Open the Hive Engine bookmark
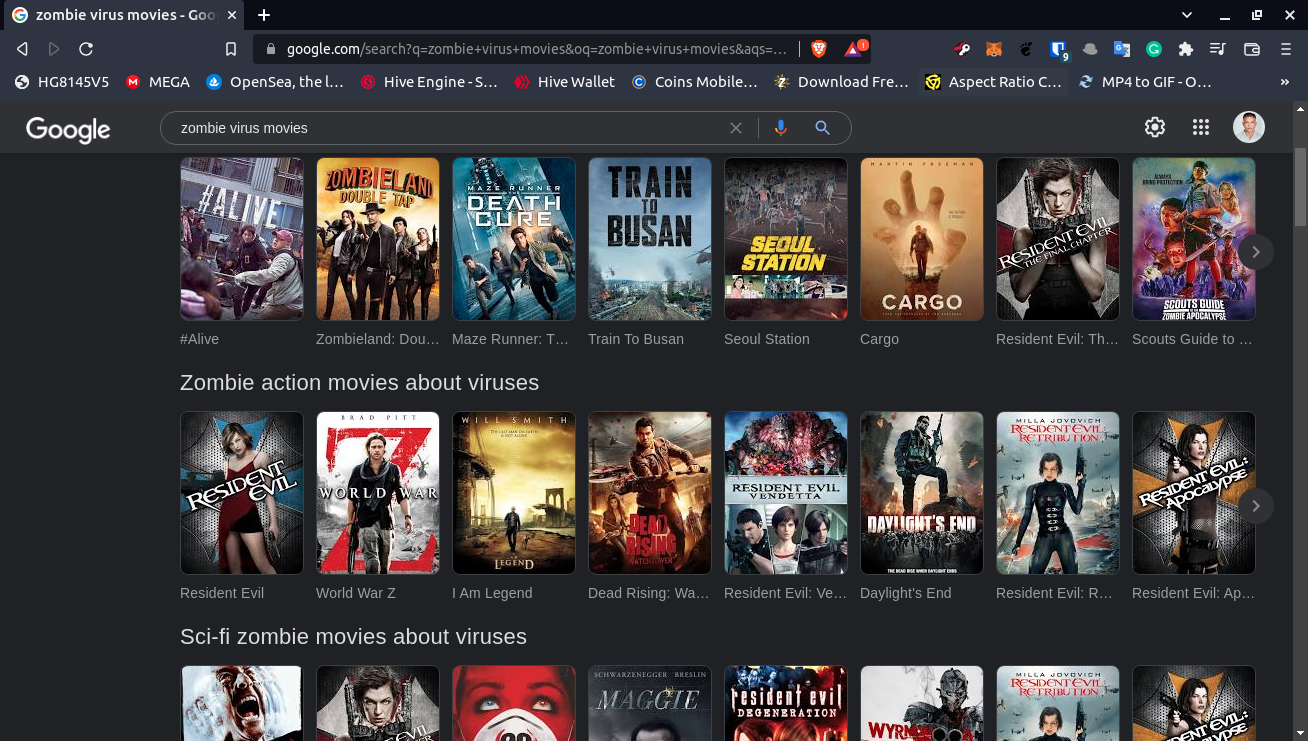Screen dimensions: 1308x741 (429, 82)
